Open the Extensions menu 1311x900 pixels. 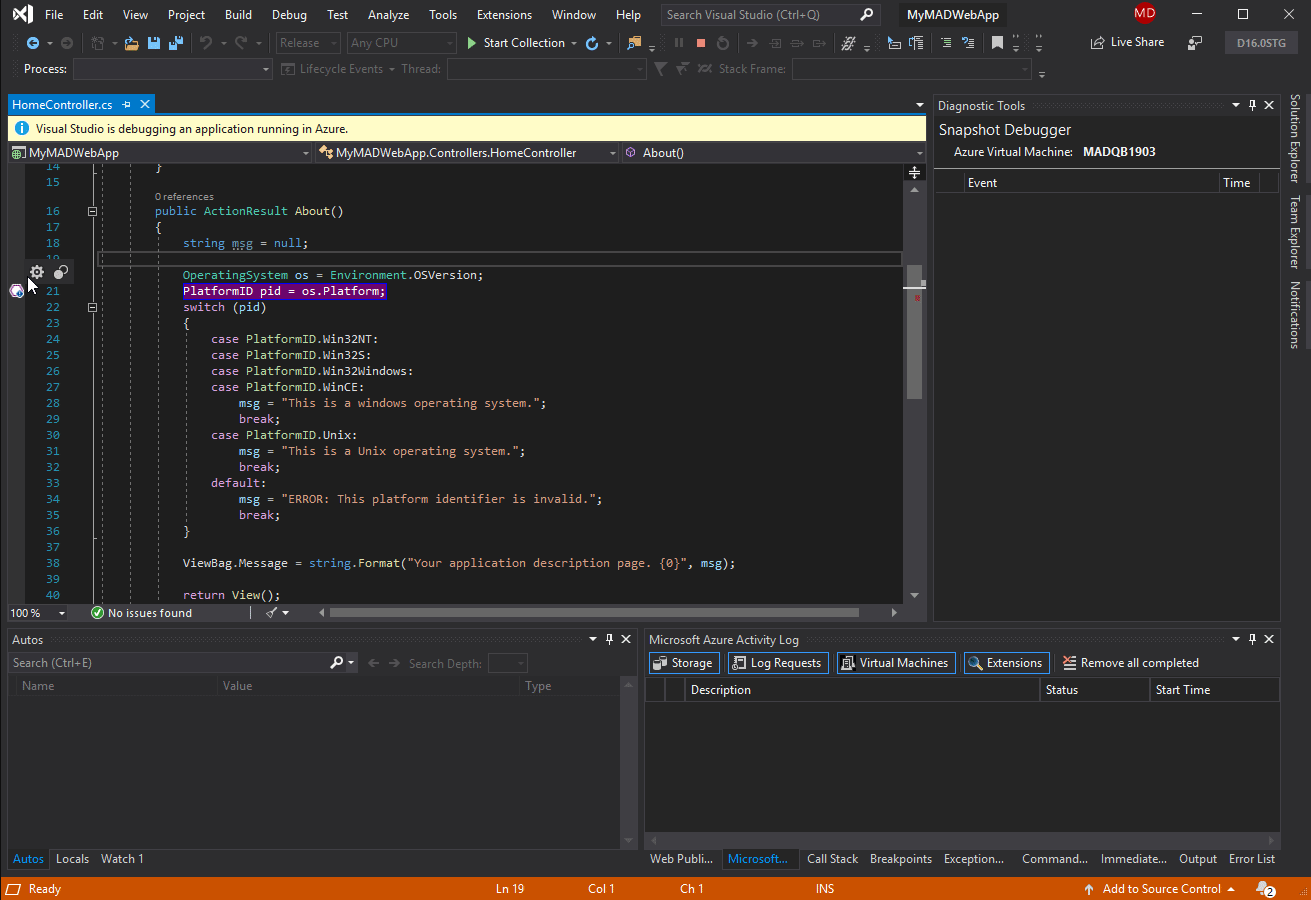coord(504,15)
